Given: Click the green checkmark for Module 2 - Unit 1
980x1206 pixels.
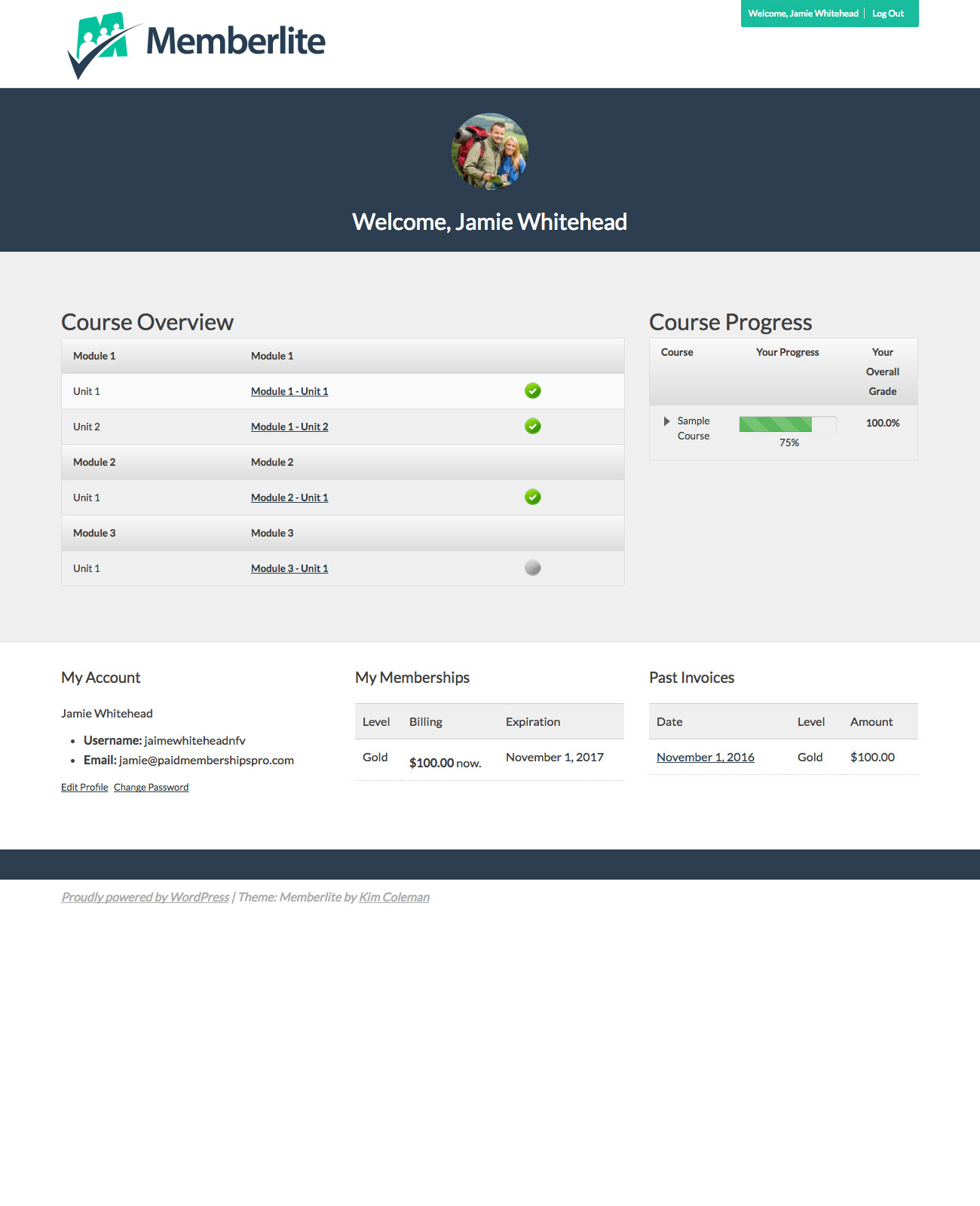Looking at the screenshot, I should tap(533, 497).
